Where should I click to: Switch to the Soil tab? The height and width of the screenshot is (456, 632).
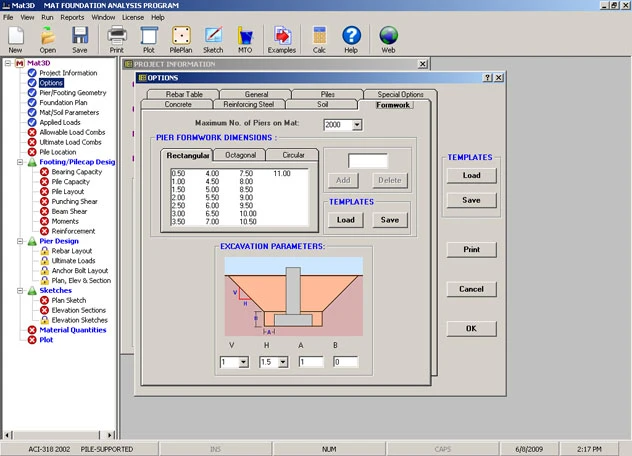coord(322,104)
